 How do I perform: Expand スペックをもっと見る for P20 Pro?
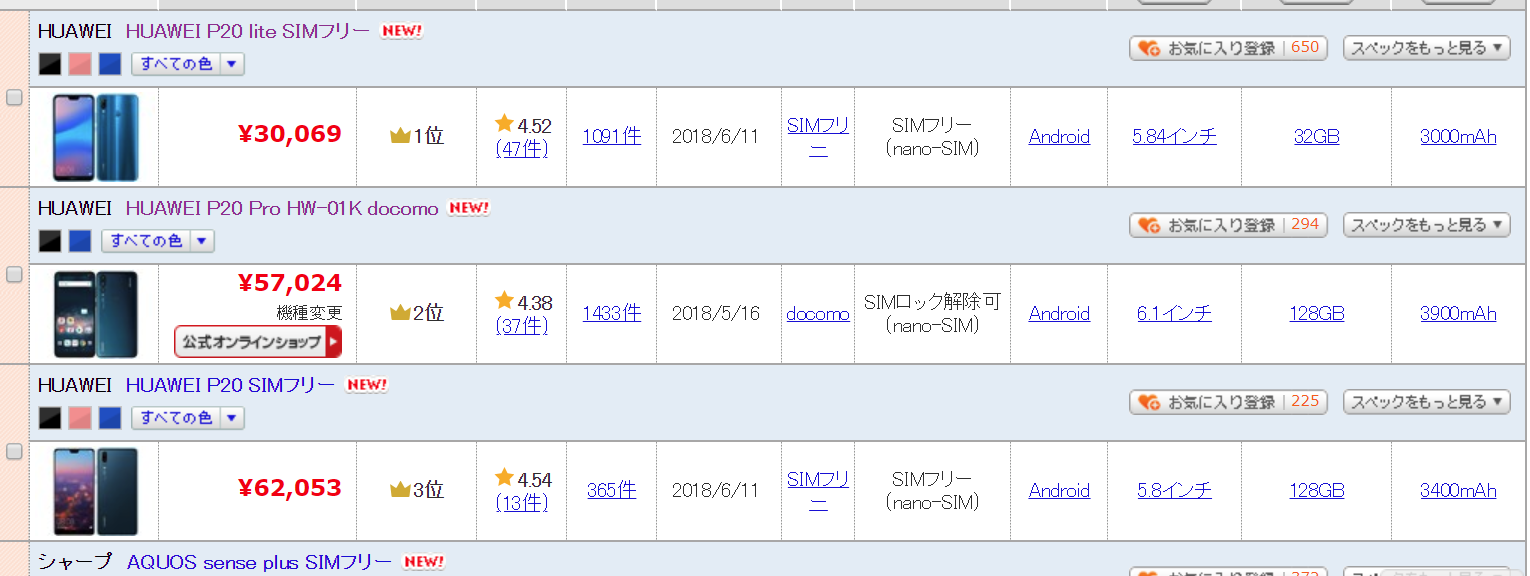tap(1426, 225)
